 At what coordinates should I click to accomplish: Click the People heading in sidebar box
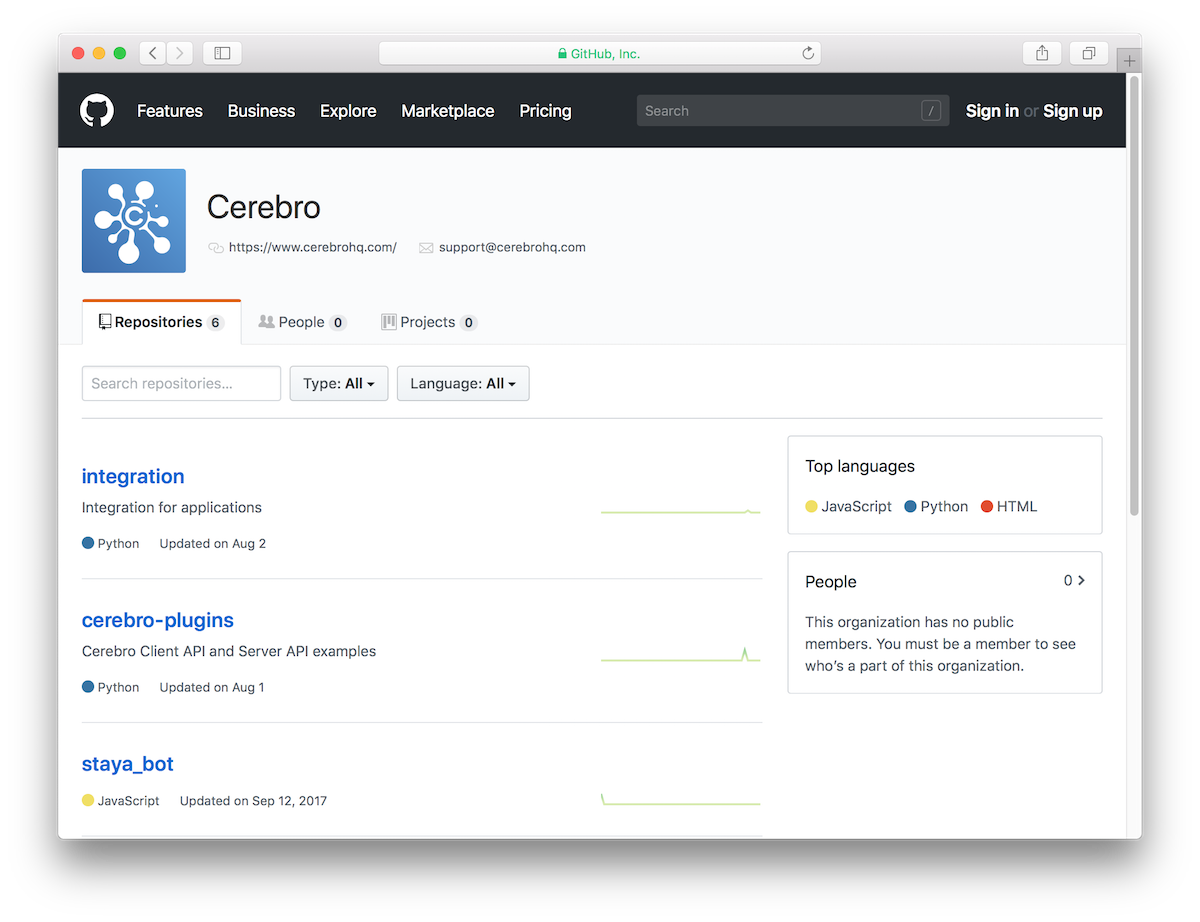(831, 581)
